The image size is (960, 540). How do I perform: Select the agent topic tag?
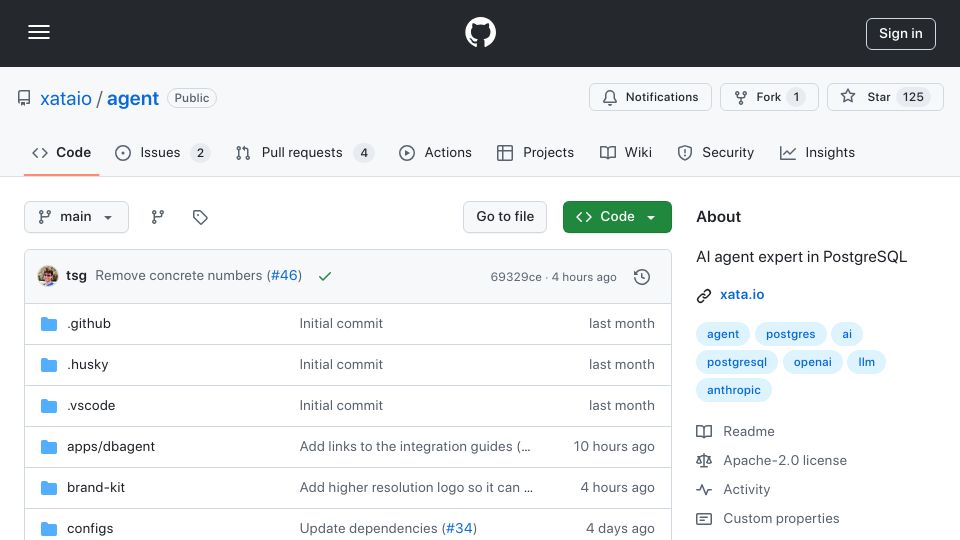(722, 334)
